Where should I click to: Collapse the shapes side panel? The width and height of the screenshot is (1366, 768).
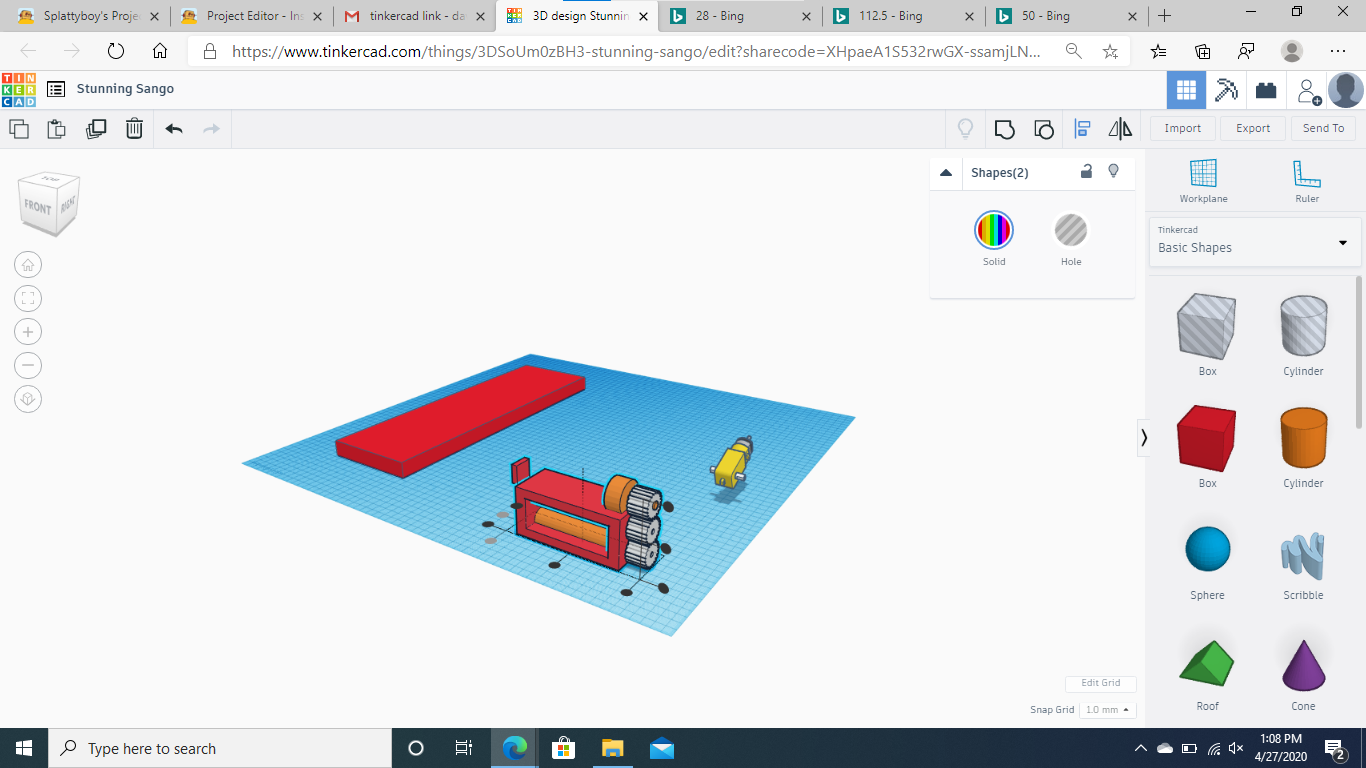1144,437
